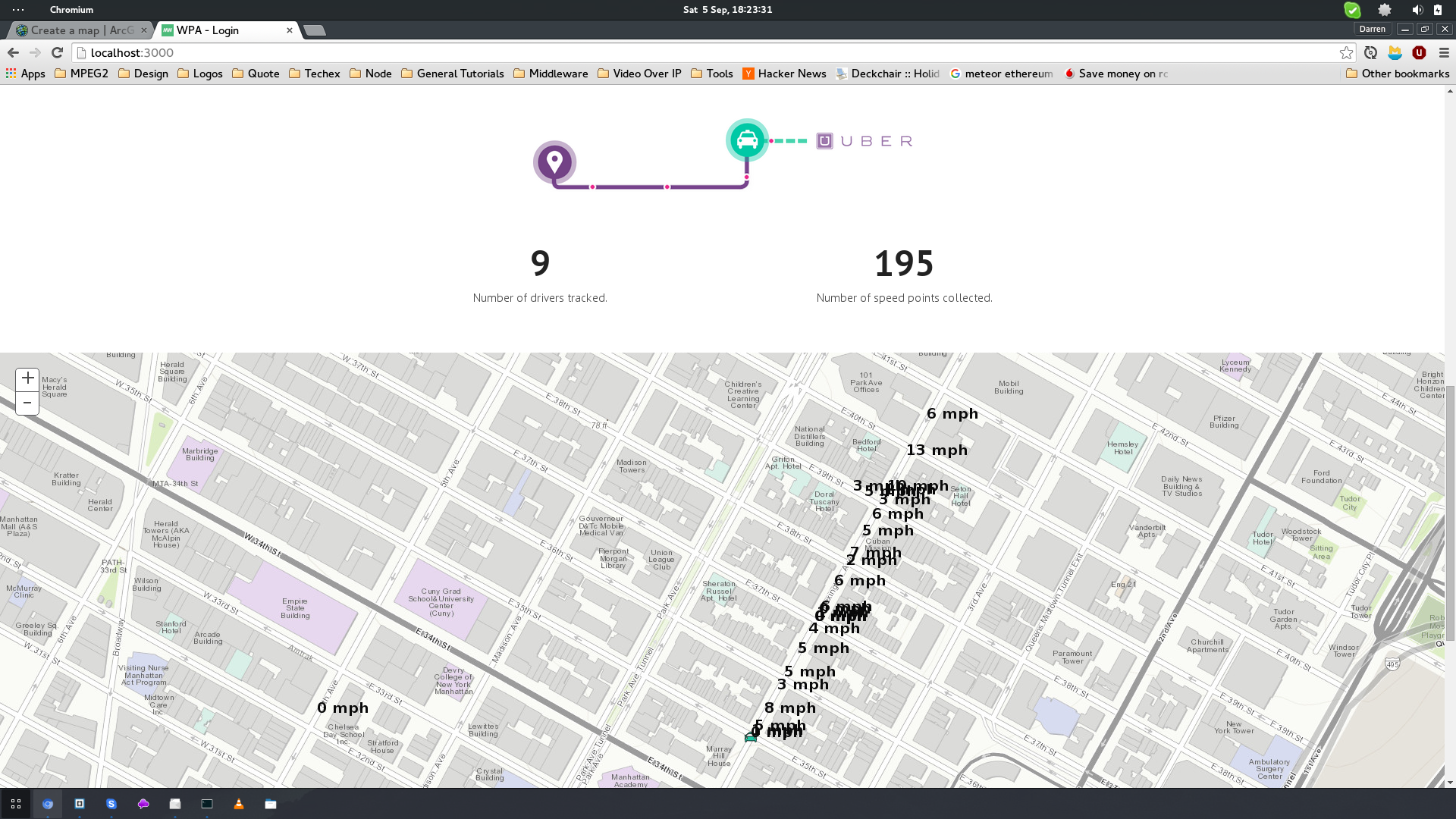
Task: Open the Hacker News bookmark
Action: click(784, 74)
